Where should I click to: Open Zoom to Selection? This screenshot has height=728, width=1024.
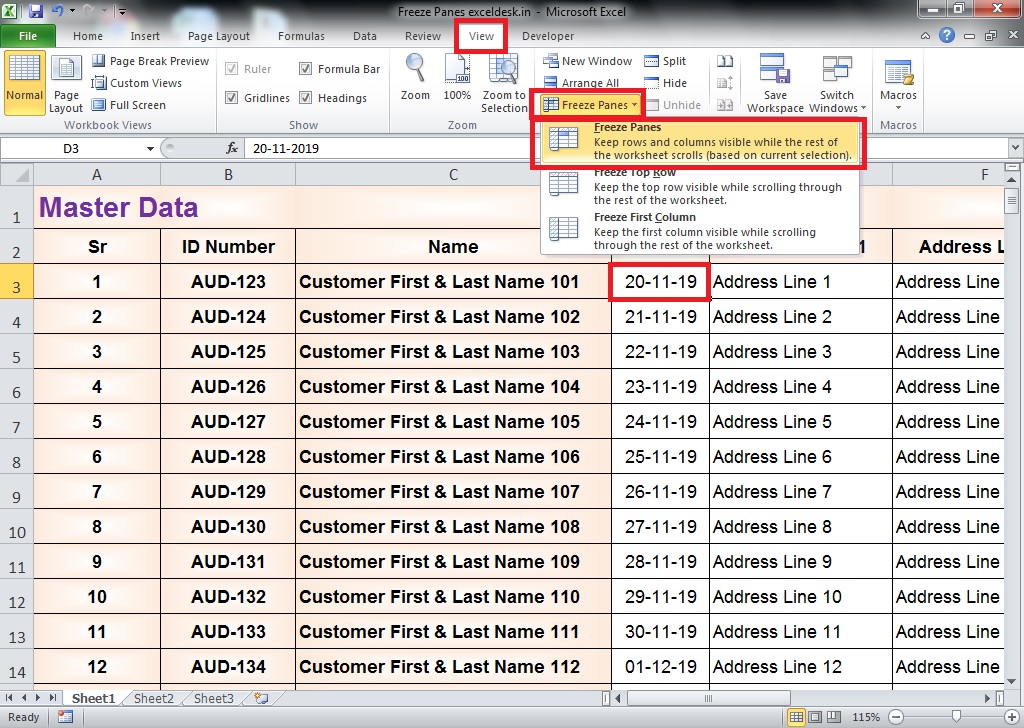pos(503,80)
